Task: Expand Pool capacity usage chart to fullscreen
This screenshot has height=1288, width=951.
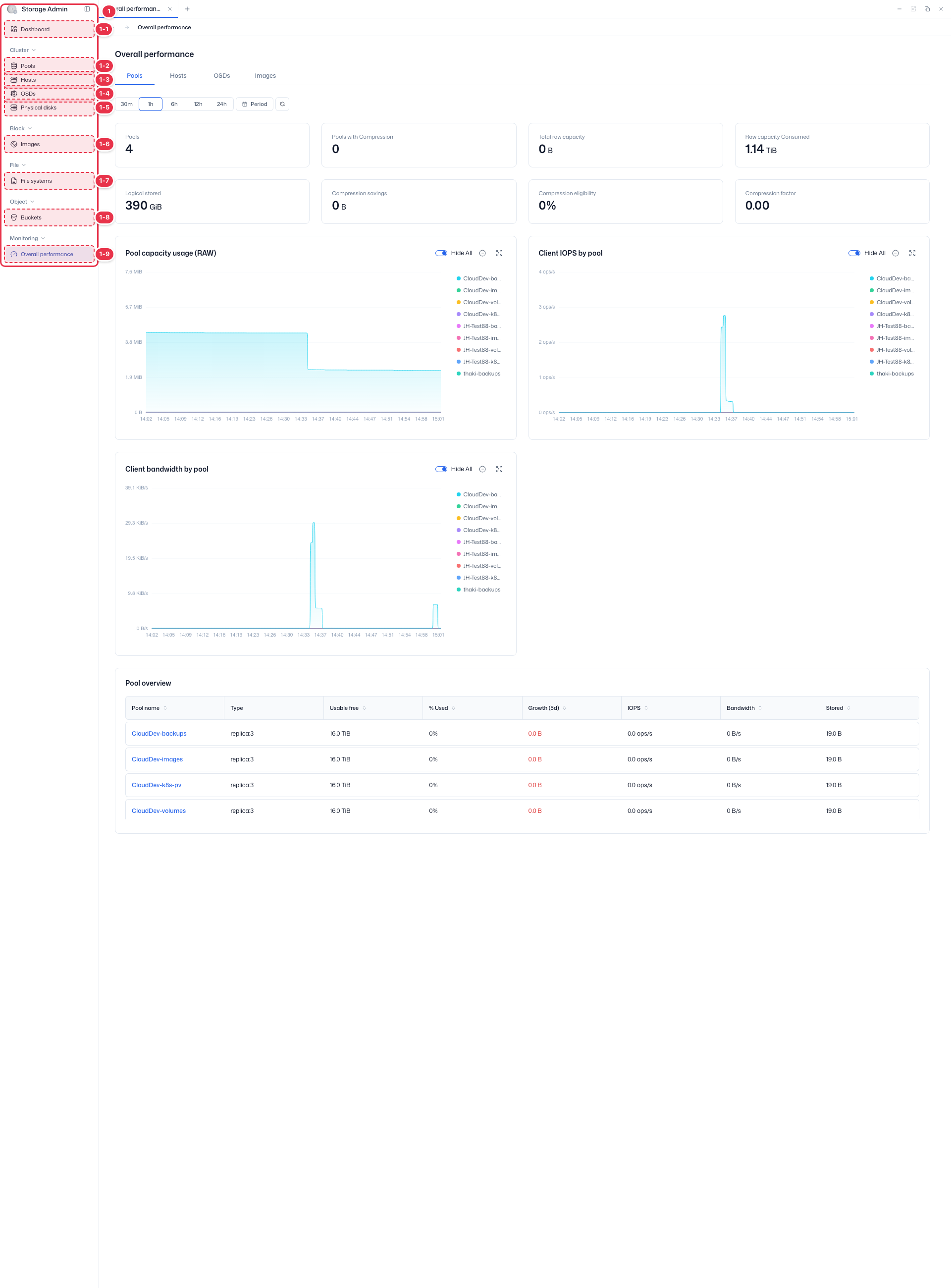Action: coord(499,253)
